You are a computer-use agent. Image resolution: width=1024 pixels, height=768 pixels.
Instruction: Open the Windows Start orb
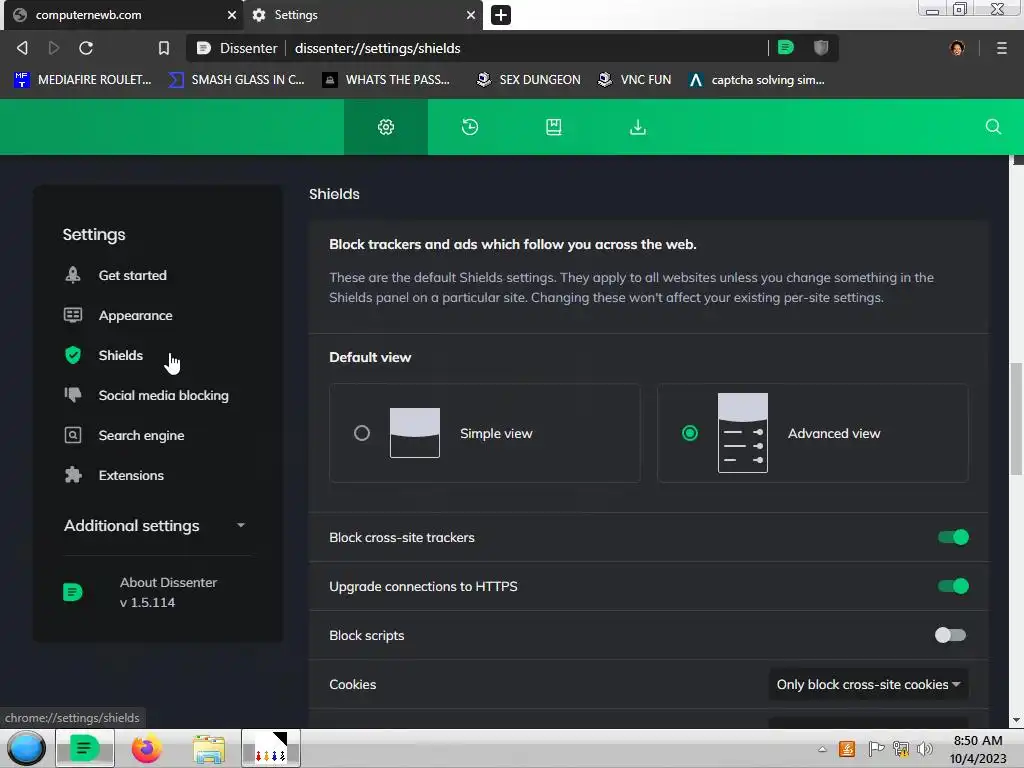coord(26,748)
